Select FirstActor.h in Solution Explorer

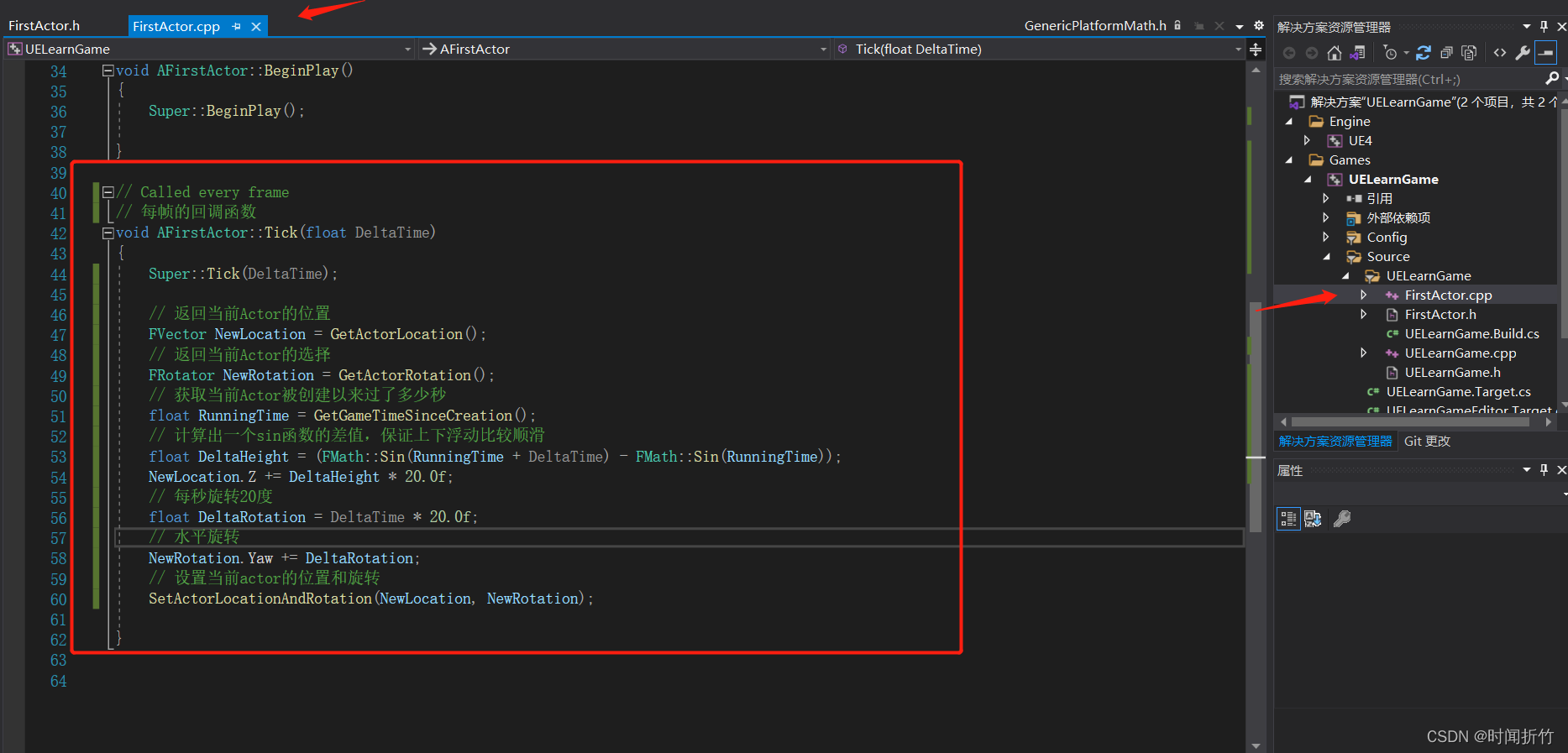pos(1440,315)
